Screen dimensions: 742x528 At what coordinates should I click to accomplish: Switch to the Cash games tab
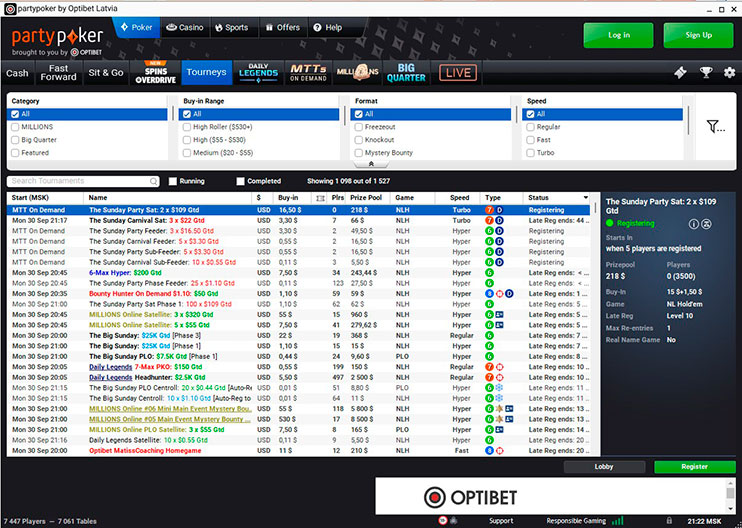18,73
